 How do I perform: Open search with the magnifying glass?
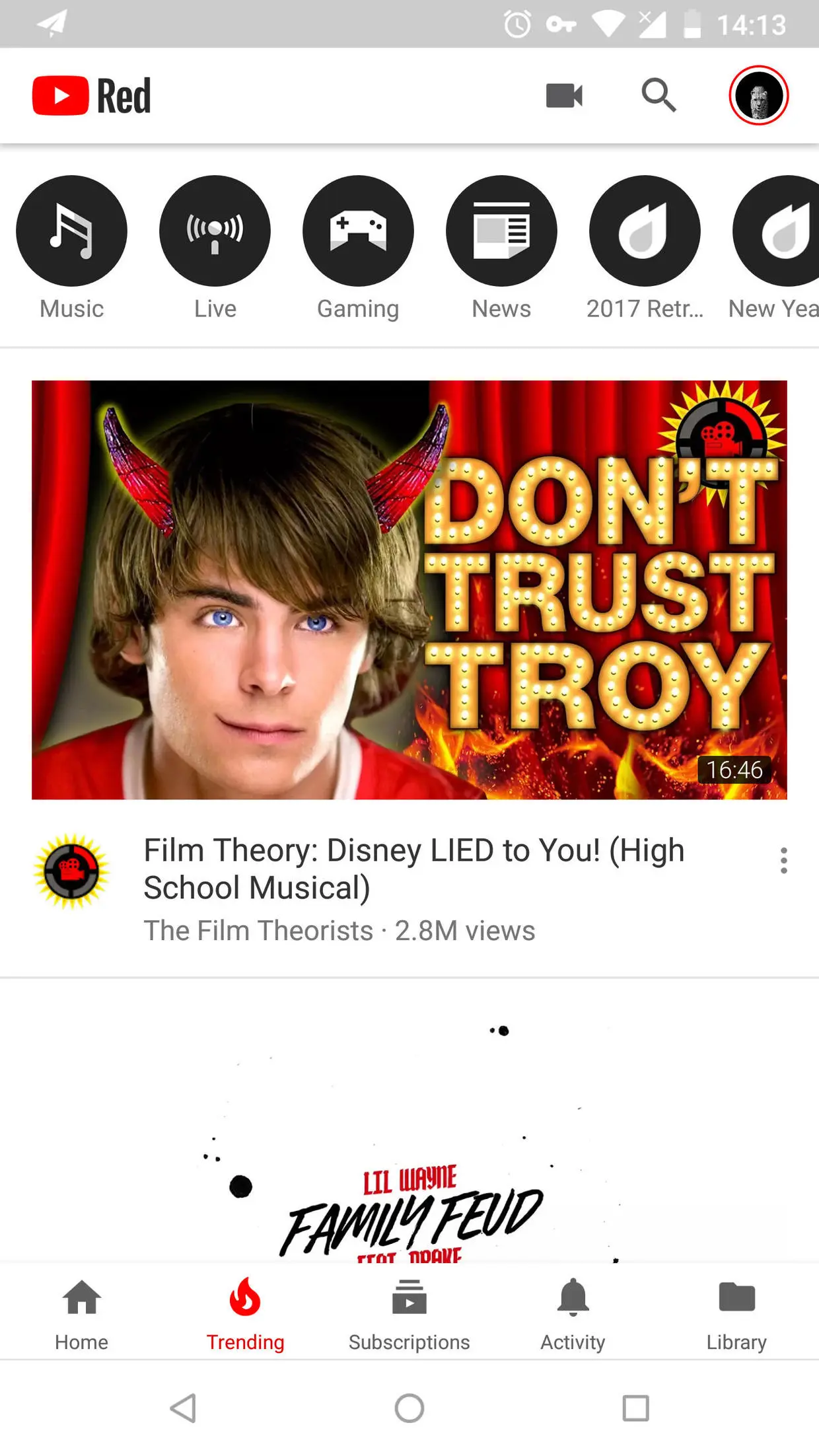659,95
